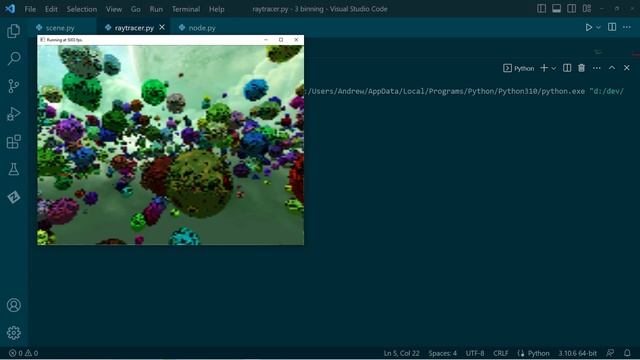Split the terminal panel
The width and height of the screenshot is (640, 360).
567,68
